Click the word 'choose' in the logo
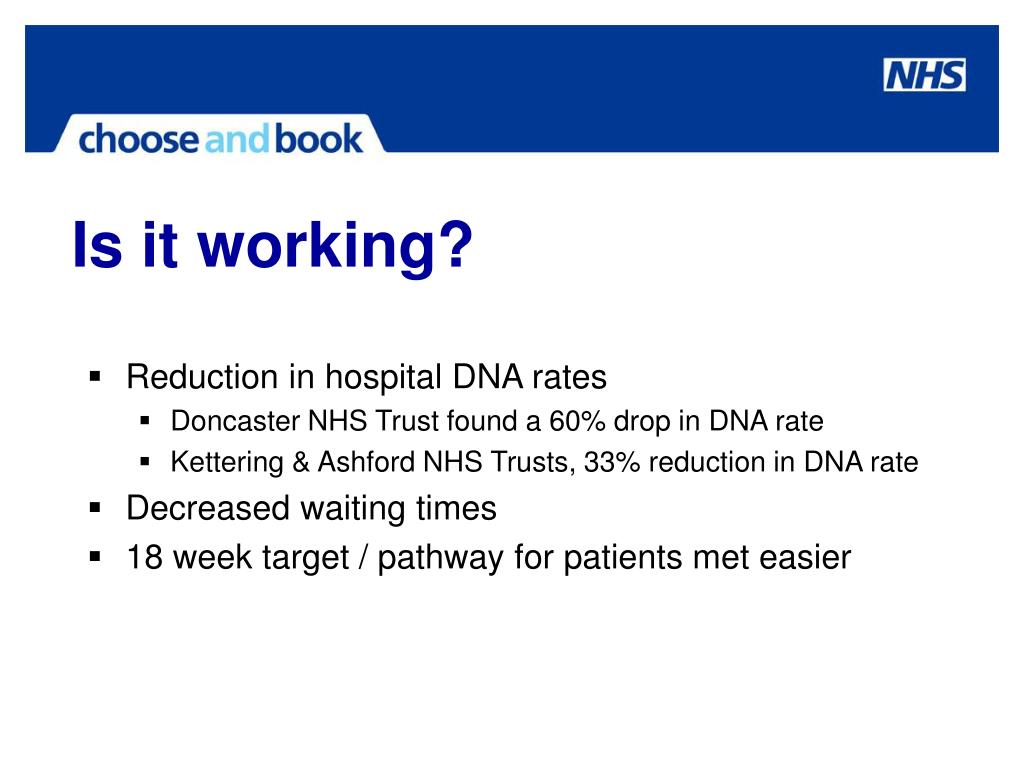The height and width of the screenshot is (768, 1024). pyautogui.click(x=138, y=138)
